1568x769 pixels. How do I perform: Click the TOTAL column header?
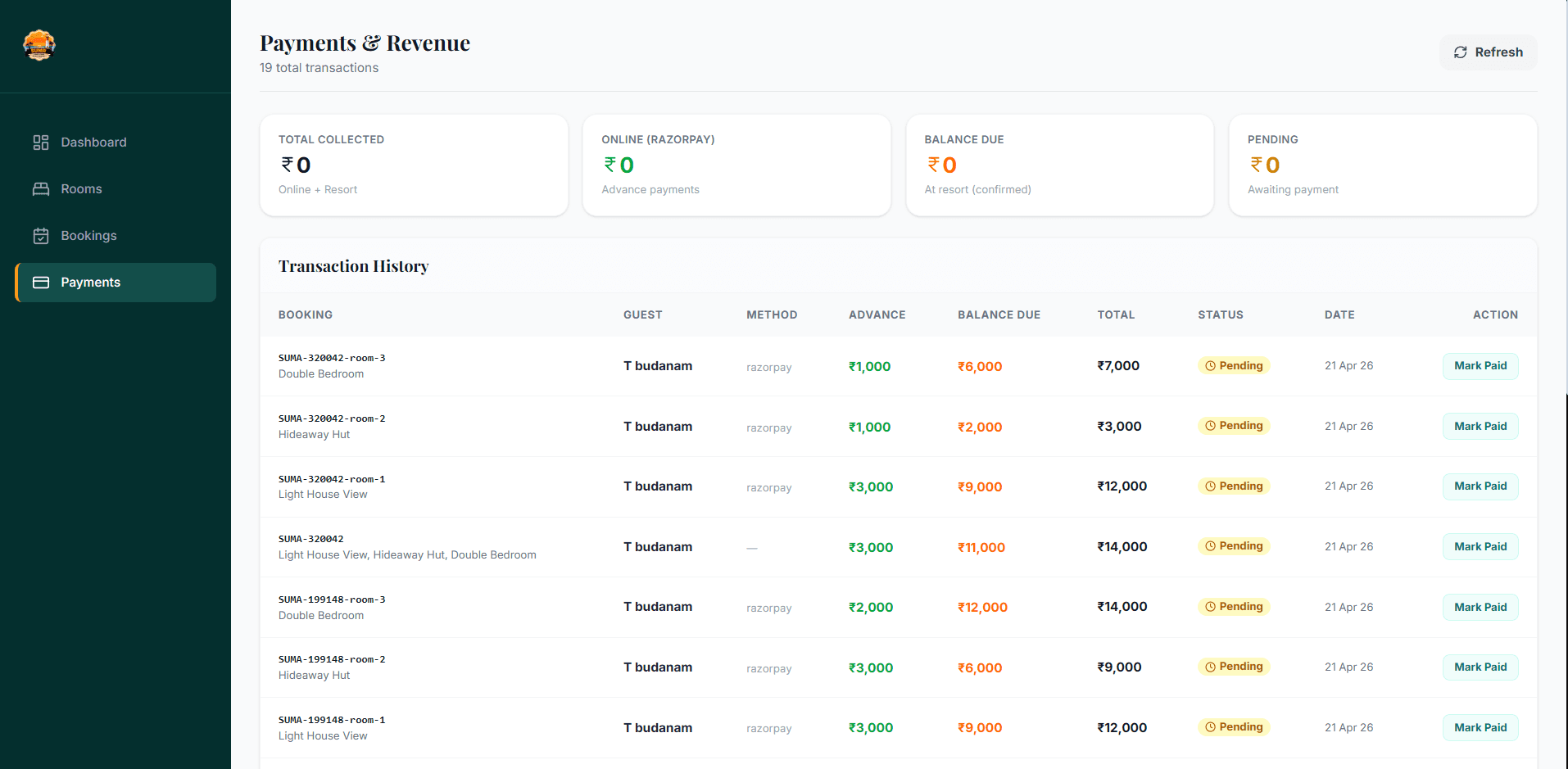coord(1117,314)
